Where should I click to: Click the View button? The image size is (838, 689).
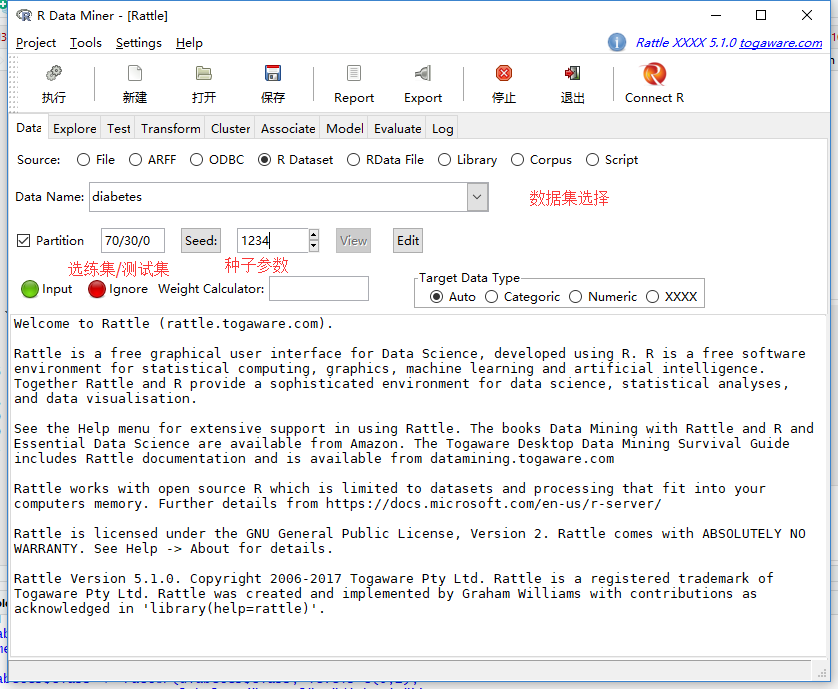click(353, 241)
